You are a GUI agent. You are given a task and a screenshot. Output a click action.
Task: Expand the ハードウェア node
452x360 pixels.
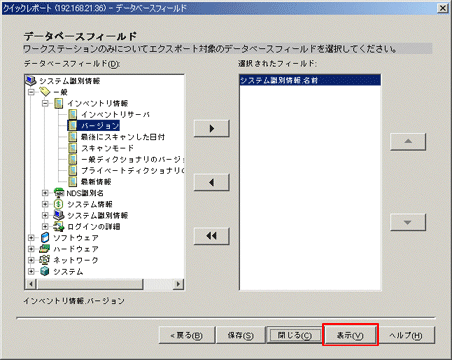coord(31,249)
